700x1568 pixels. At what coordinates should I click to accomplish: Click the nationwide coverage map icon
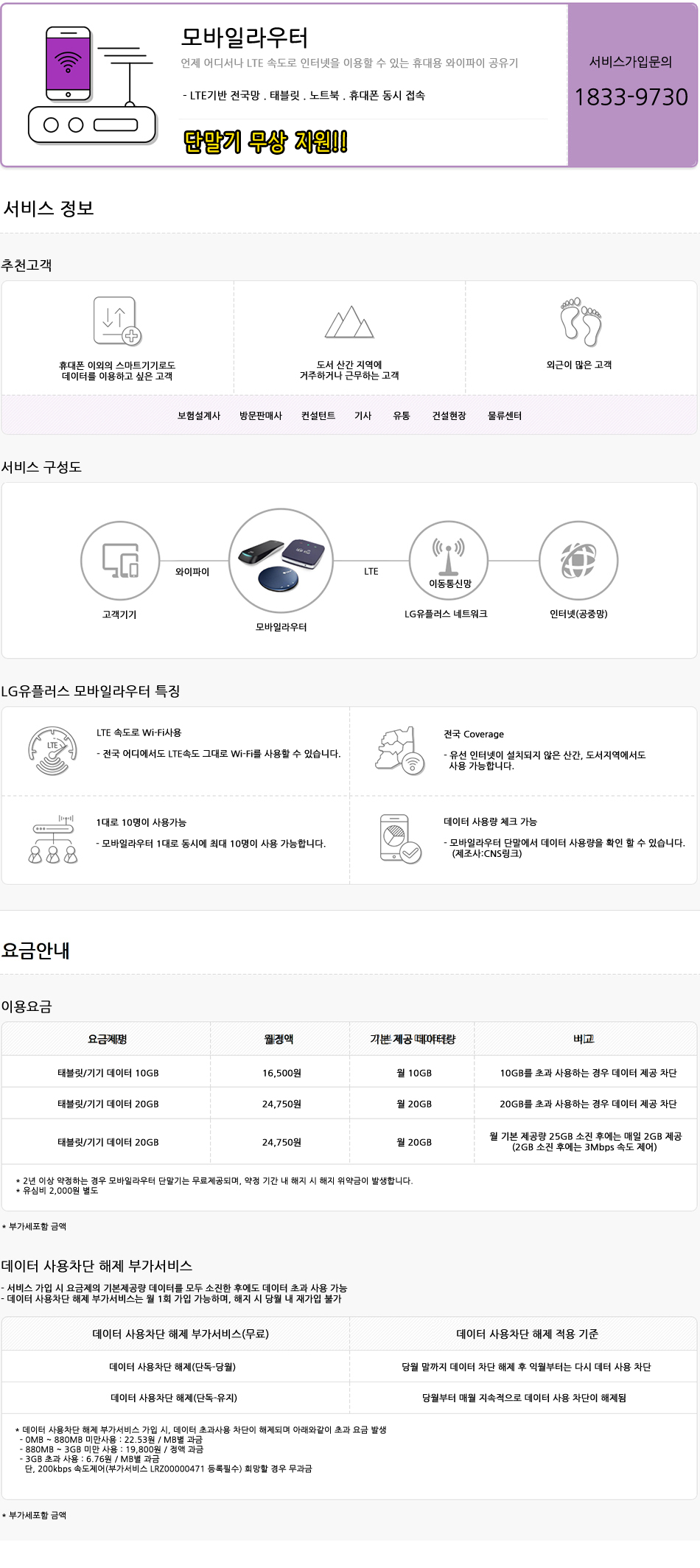[x=400, y=751]
